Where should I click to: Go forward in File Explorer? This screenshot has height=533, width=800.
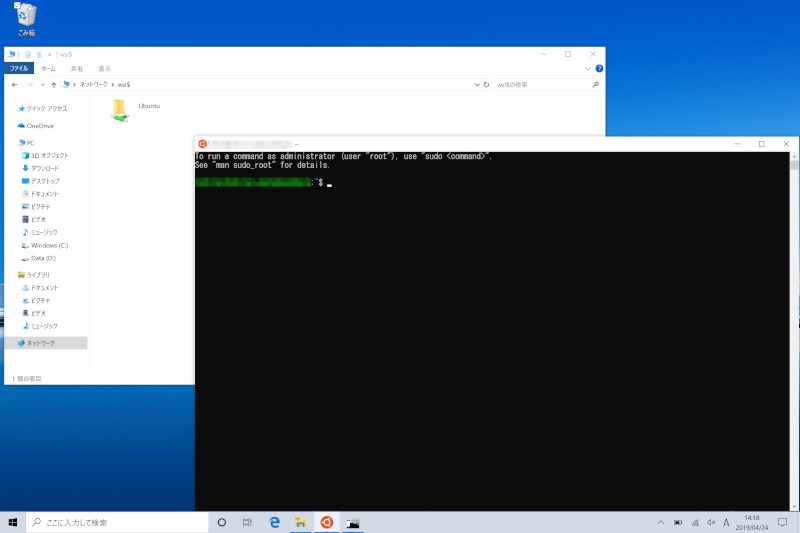(30, 85)
